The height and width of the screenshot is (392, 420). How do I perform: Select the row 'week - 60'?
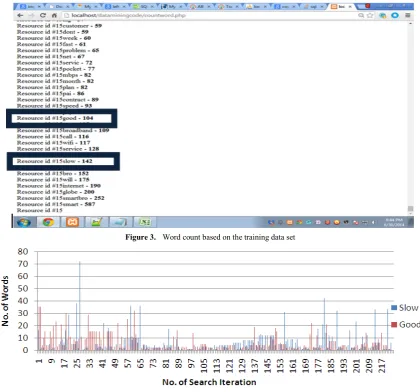(54, 38)
